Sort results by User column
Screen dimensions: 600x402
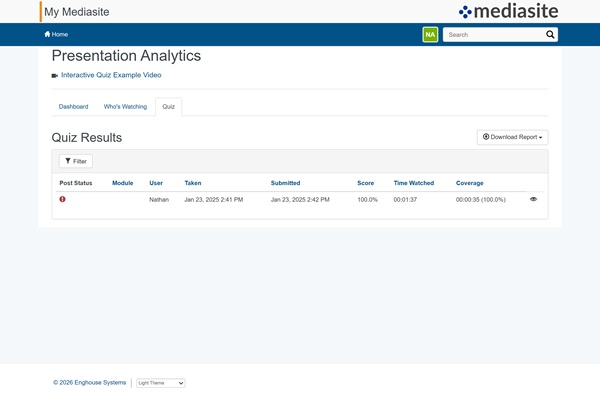coord(156,183)
